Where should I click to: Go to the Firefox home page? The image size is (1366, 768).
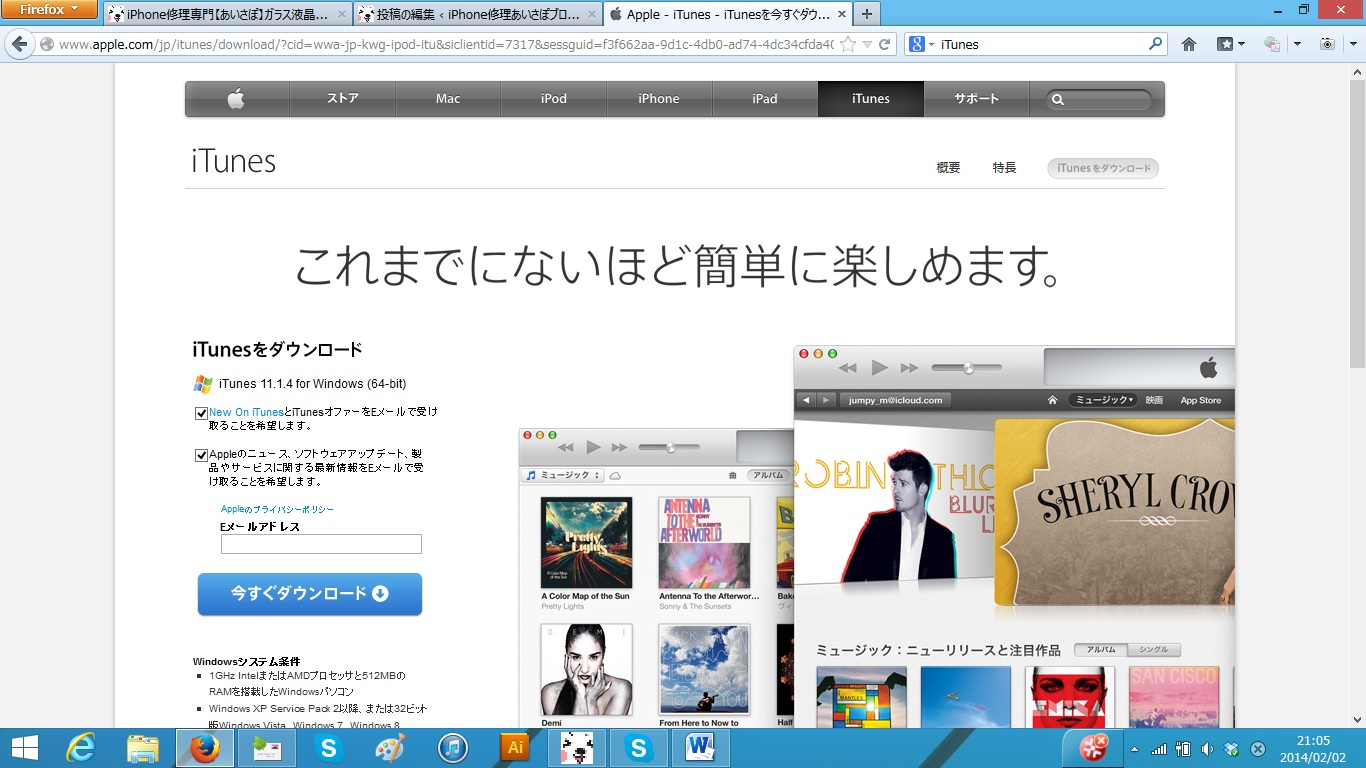tap(1189, 44)
